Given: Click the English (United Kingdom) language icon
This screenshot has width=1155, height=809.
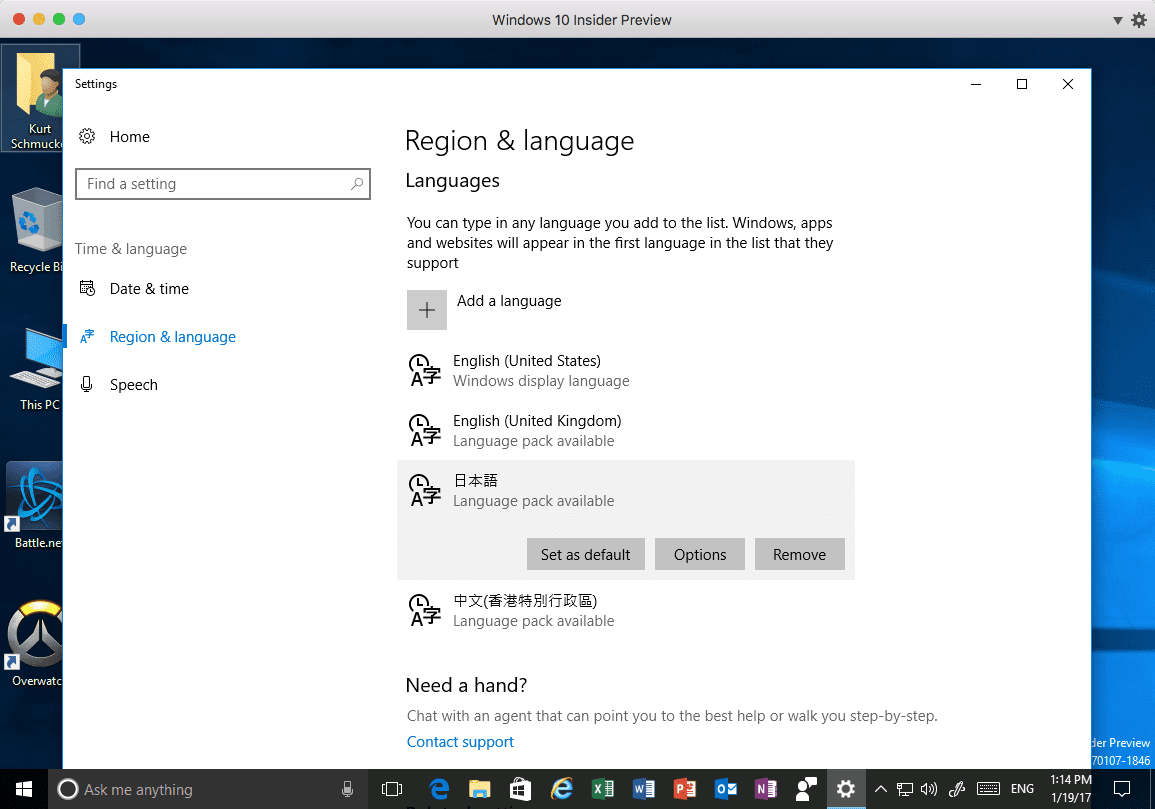Looking at the screenshot, I should click(425, 430).
